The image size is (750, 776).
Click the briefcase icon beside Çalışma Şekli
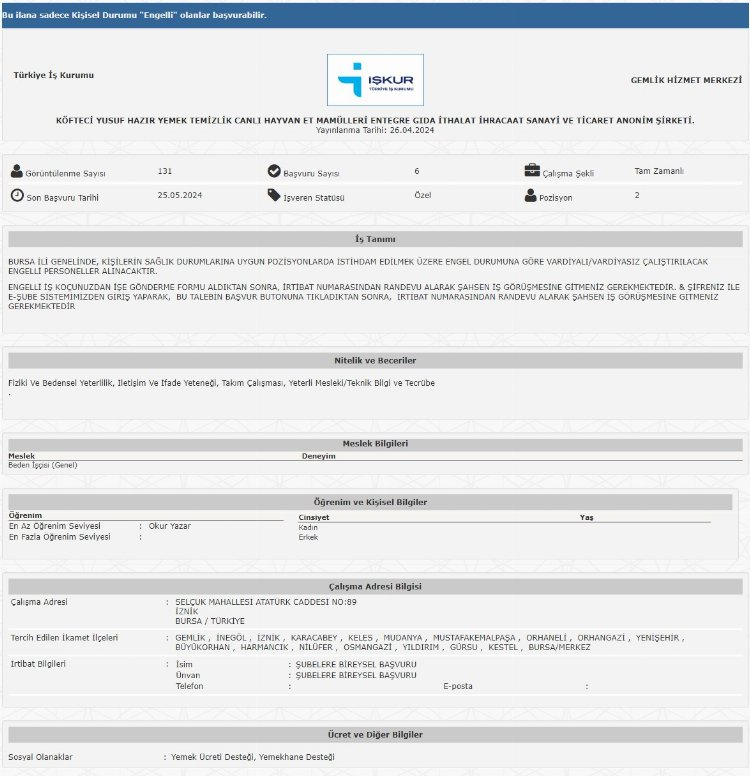tap(532, 171)
